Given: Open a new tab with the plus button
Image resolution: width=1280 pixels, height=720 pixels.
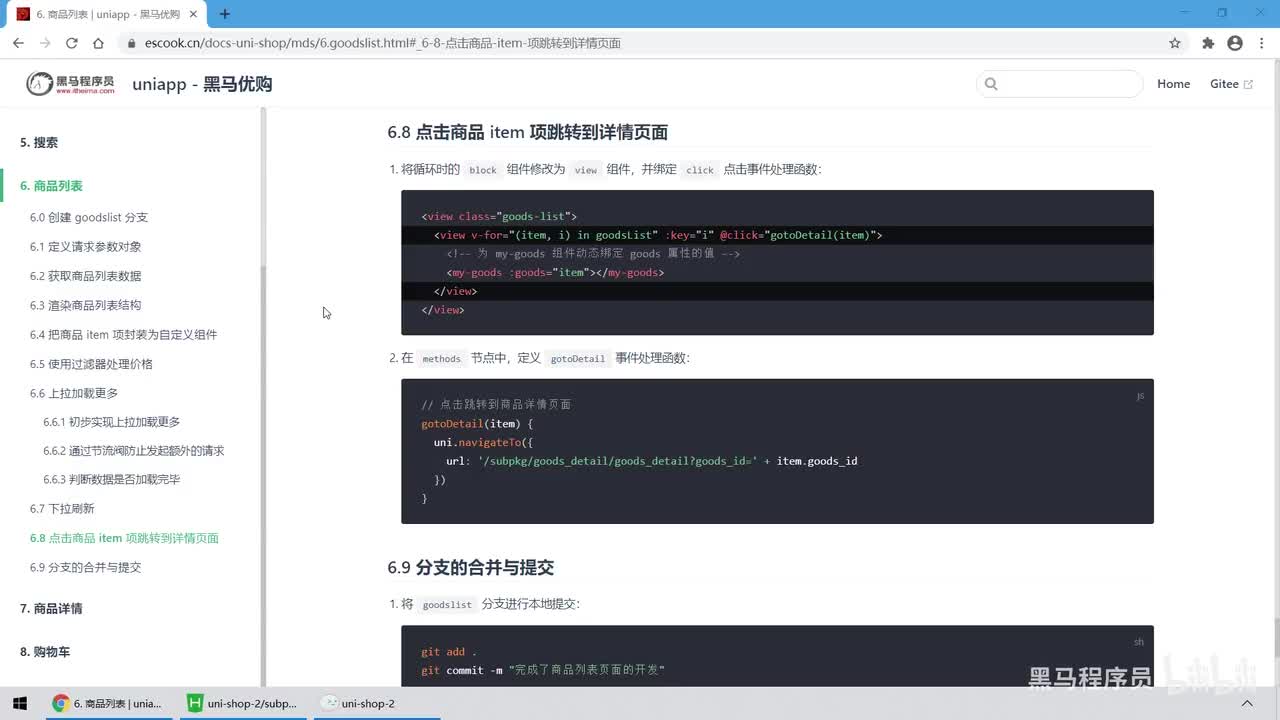Looking at the screenshot, I should click(224, 14).
